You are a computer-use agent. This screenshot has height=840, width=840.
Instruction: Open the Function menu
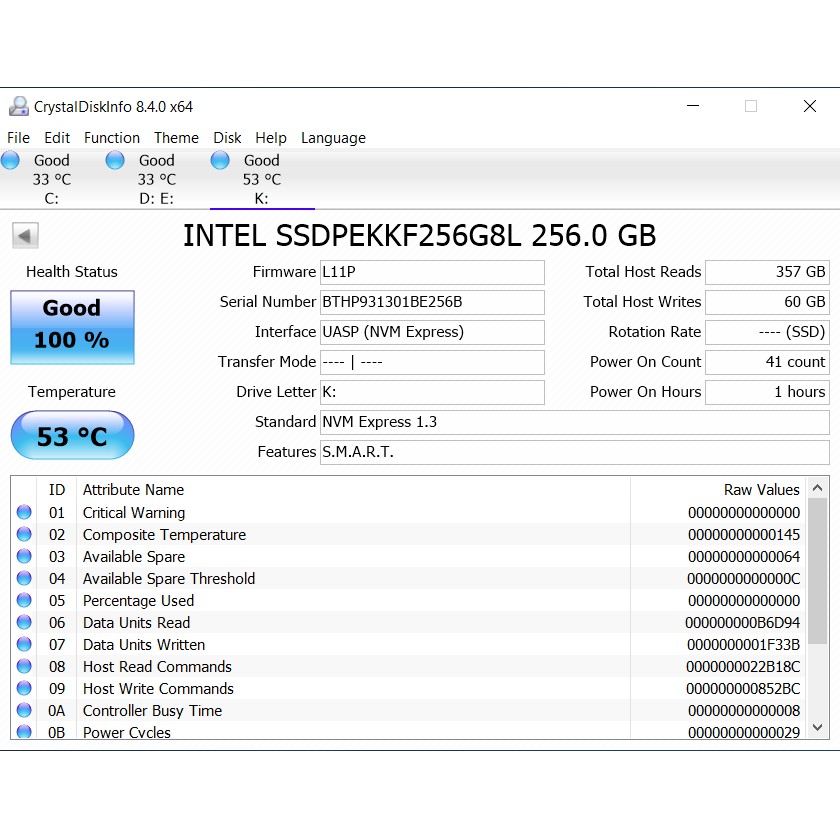pos(111,138)
